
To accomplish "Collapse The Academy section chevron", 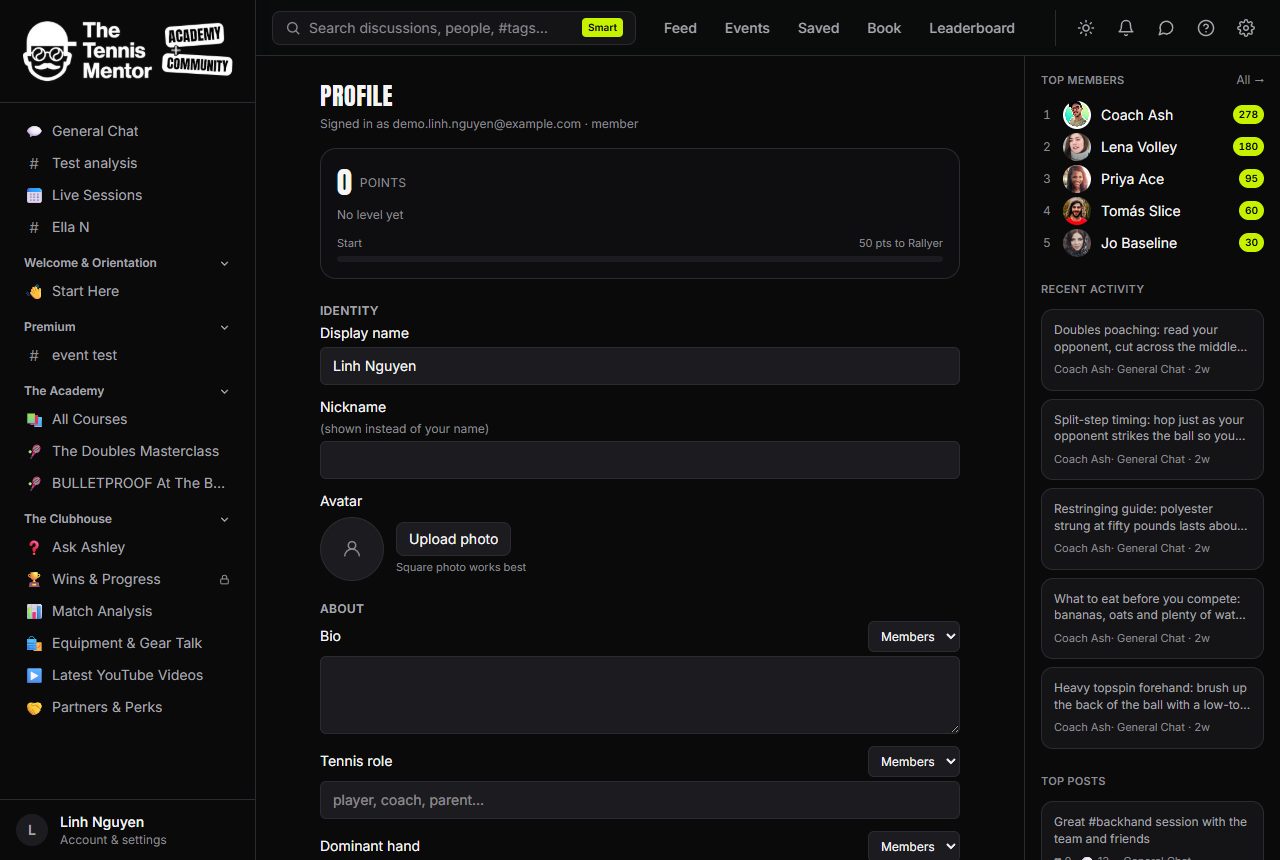I will (224, 391).
